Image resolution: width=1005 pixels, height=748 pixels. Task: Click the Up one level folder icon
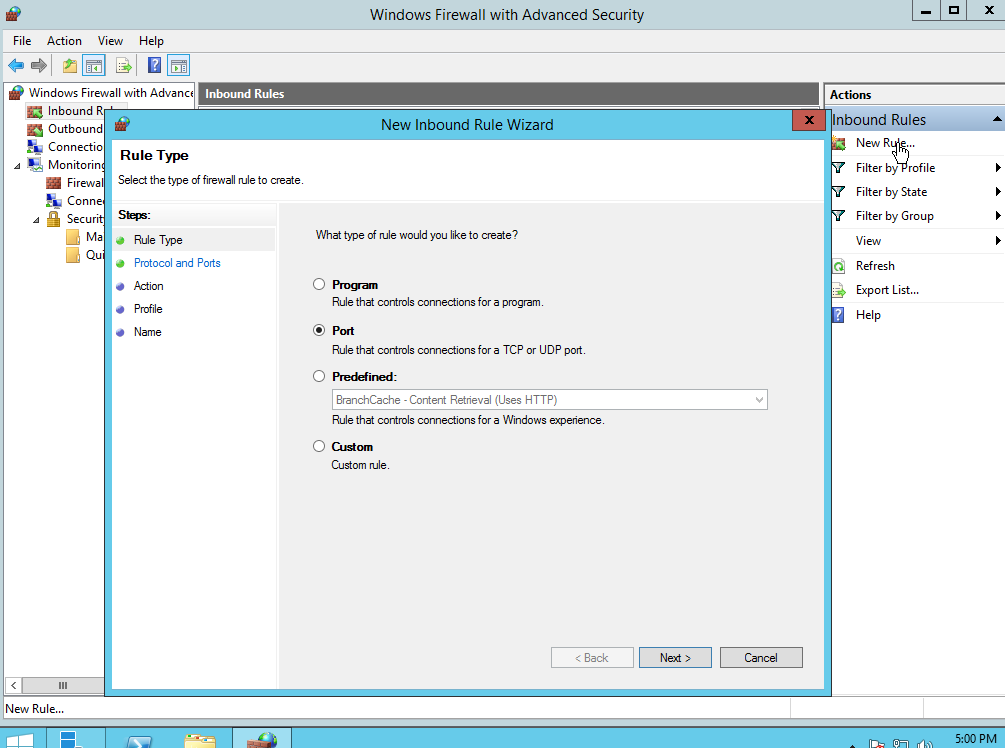tap(70, 65)
